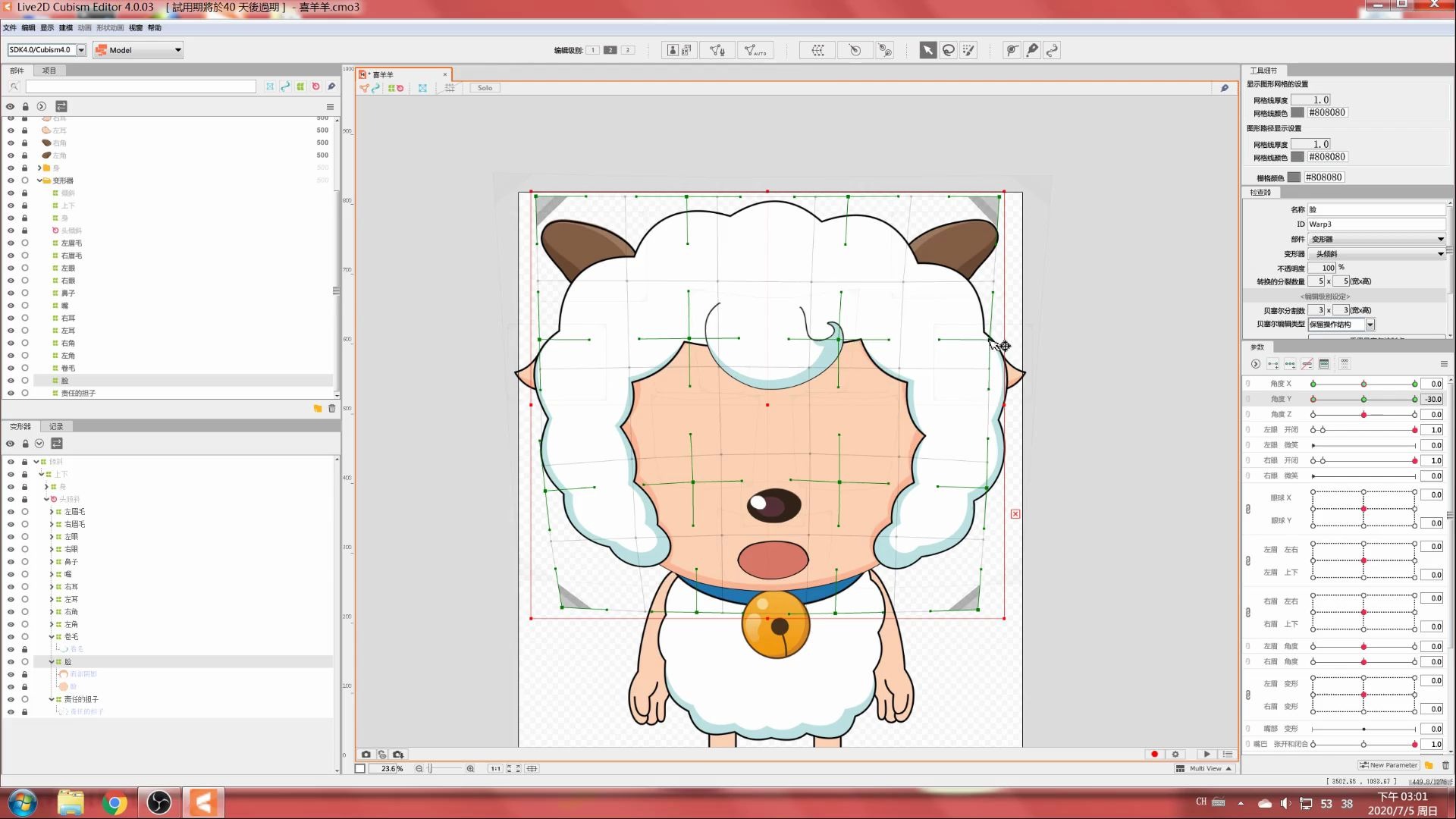This screenshot has height=819, width=1456.
Task: Open the 部件 dropdown in inspector
Action: [1377, 239]
